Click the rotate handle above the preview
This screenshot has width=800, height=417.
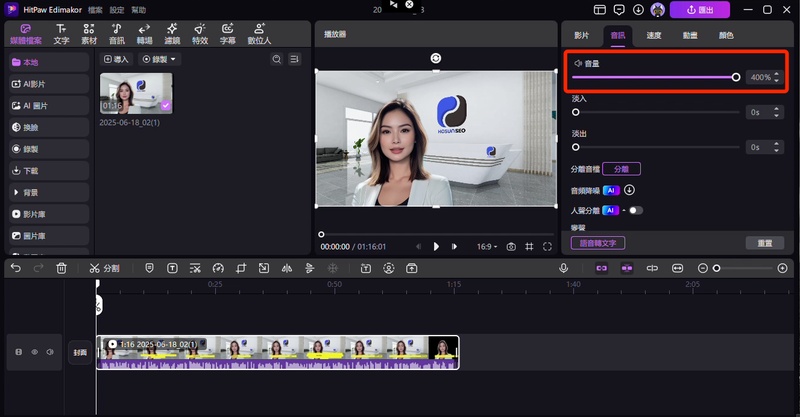click(436, 58)
